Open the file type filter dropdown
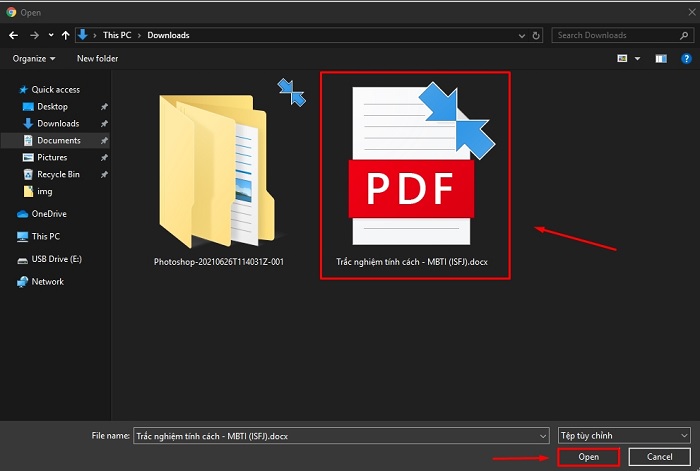The height and width of the screenshot is (471, 700). pyautogui.click(x=625, y=436)
